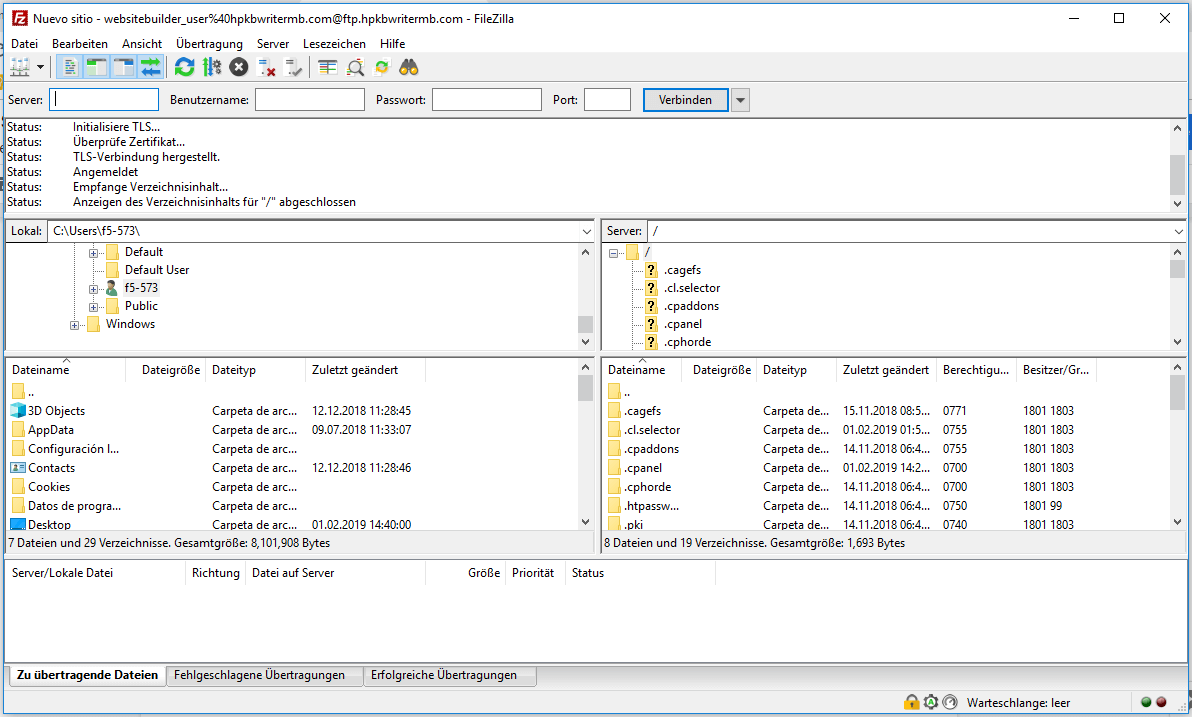
Task: Select the 3D Objects folder icon
Action: pos(18,411)
